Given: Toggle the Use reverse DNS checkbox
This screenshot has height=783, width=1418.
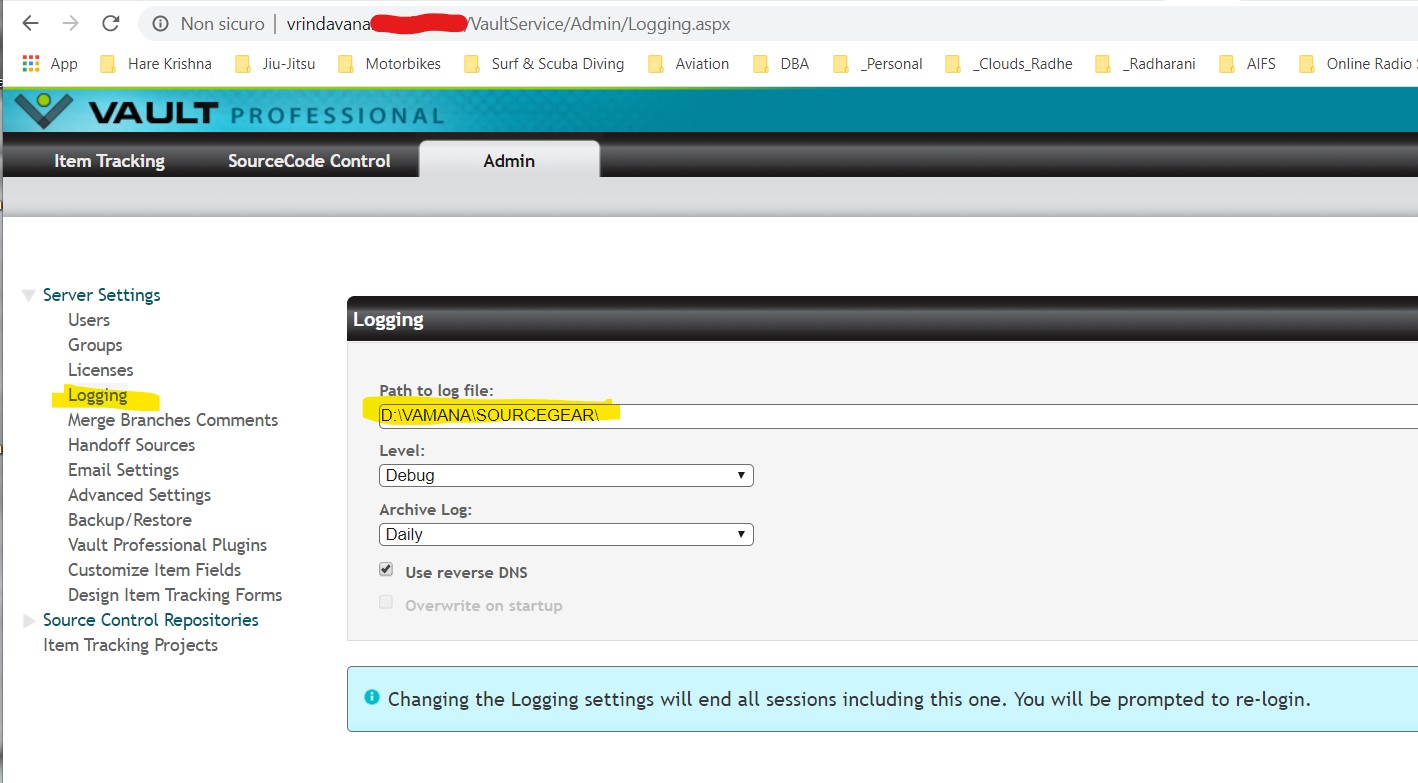Looking at the screenshot, I should click(x=386, y=570).
